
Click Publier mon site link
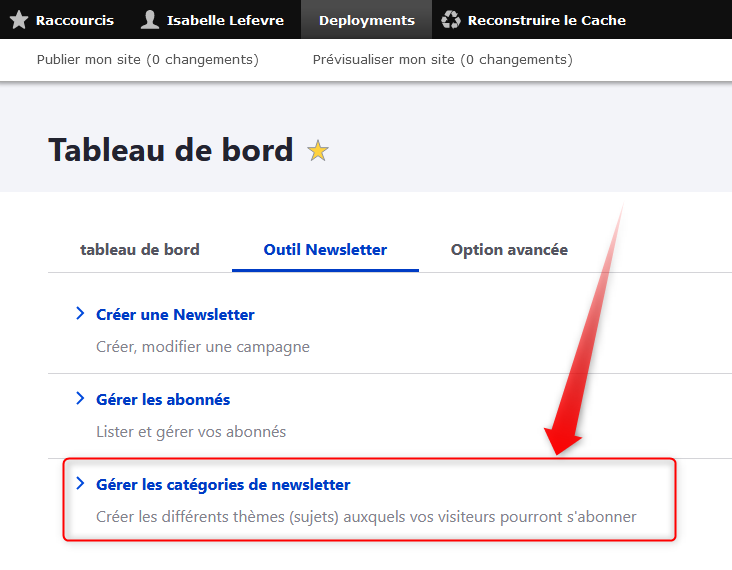147,60
